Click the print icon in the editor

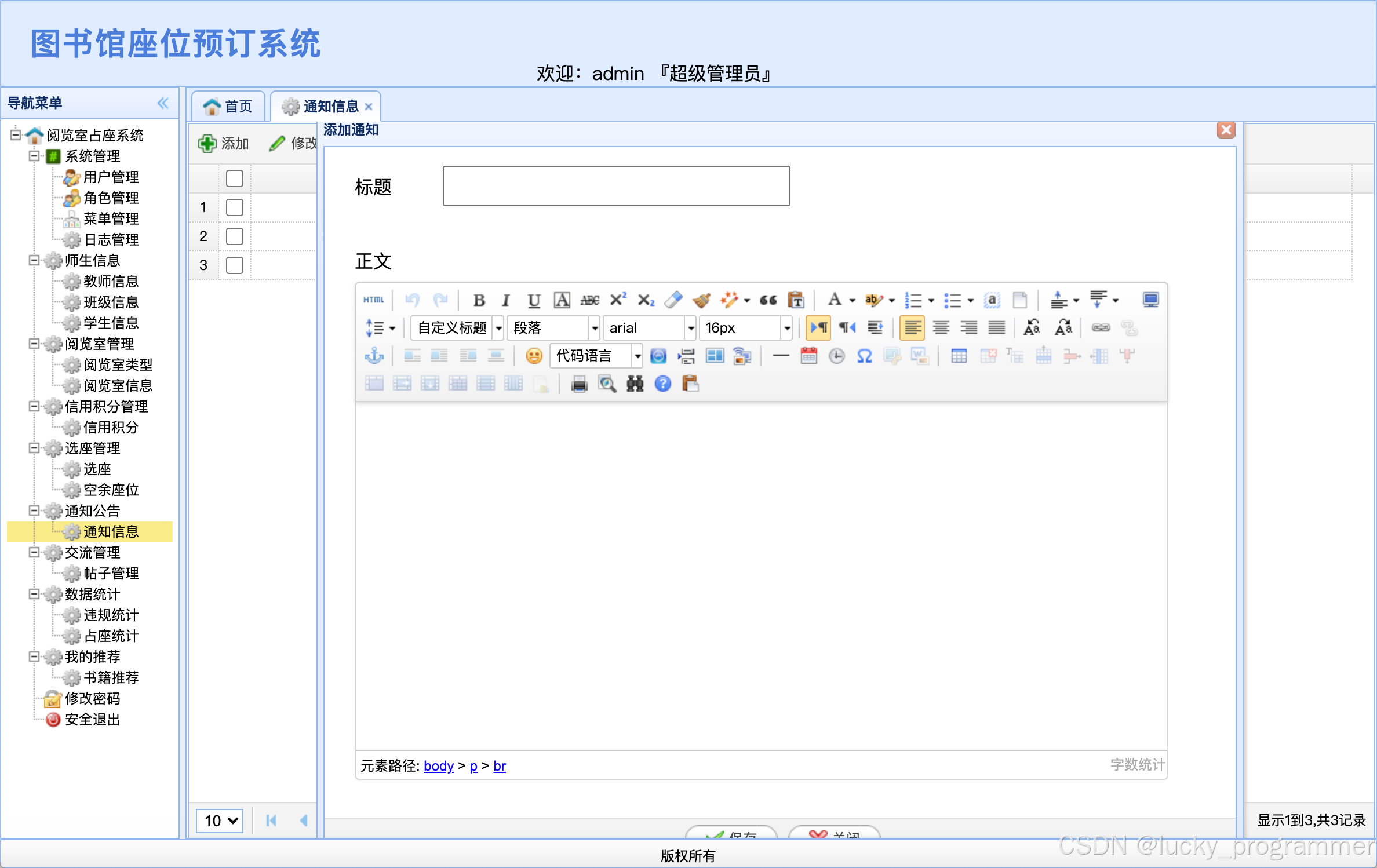click(x=579, y=384)
